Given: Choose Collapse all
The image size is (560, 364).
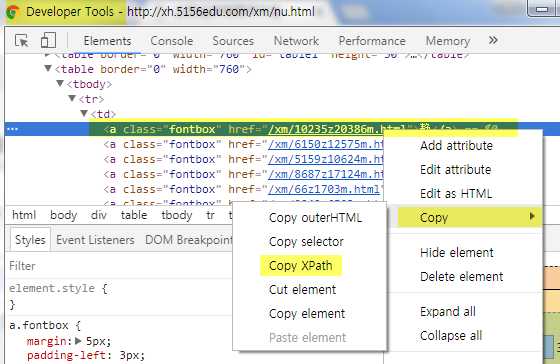Looking at the screenshot, I should tap(451, 335).
